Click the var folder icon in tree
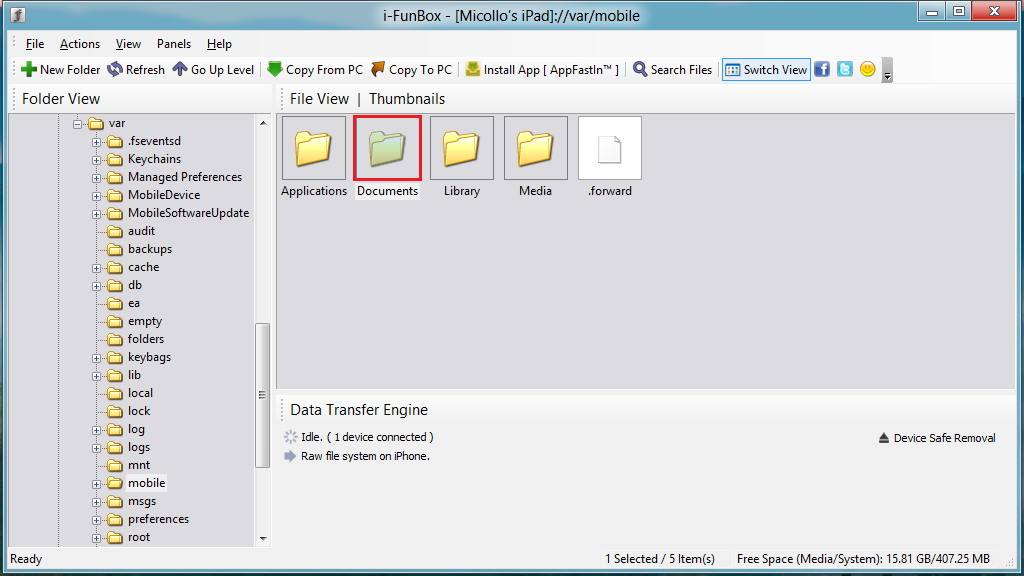This screenshot has width=1024, height=576. click(96, 123)
